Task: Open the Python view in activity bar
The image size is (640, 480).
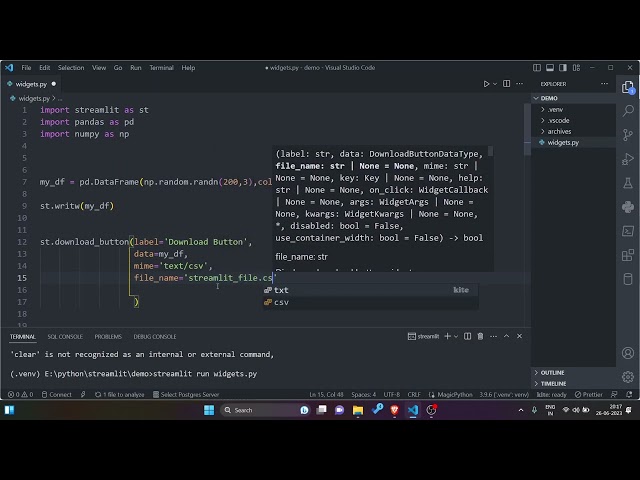Action: click(x=628, y=207)
